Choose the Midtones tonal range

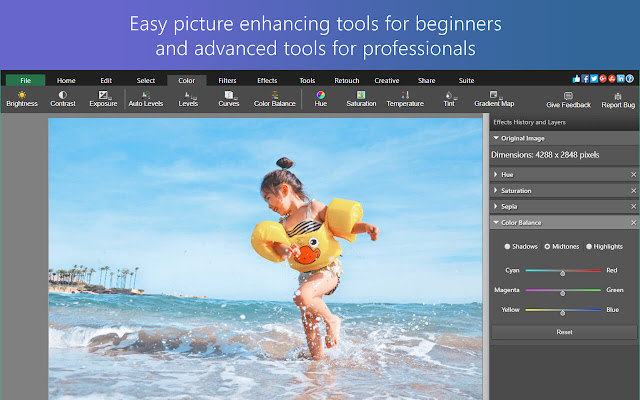547,246
